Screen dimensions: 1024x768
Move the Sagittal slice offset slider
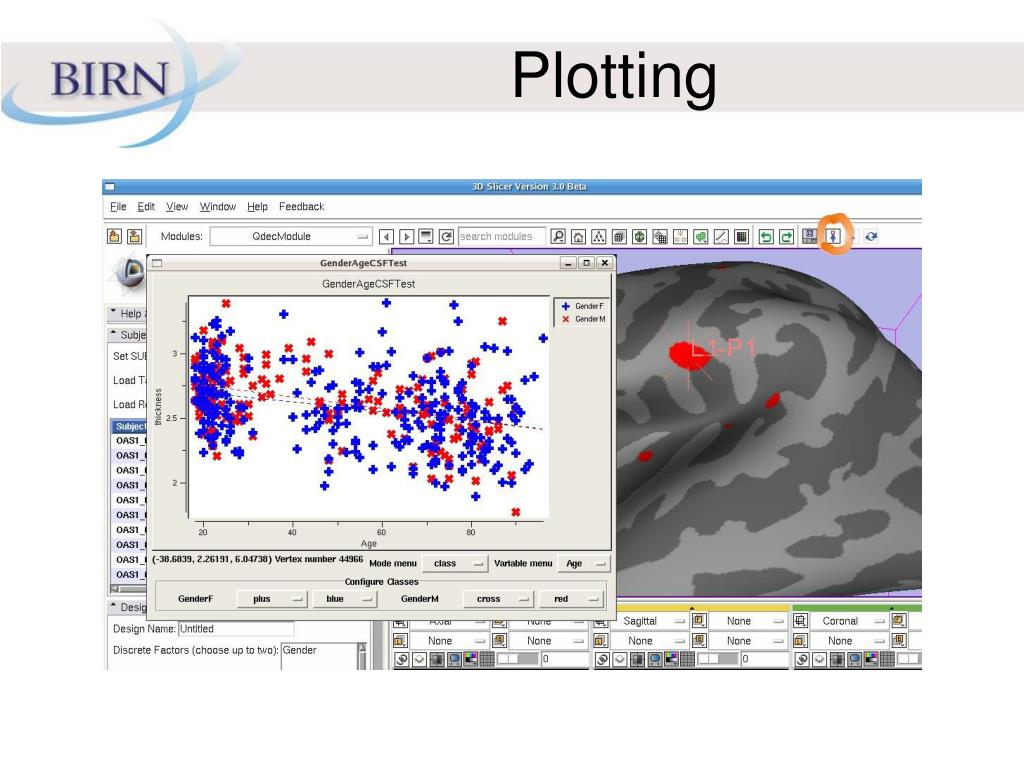pyautogui.click(x=718, y=659)
